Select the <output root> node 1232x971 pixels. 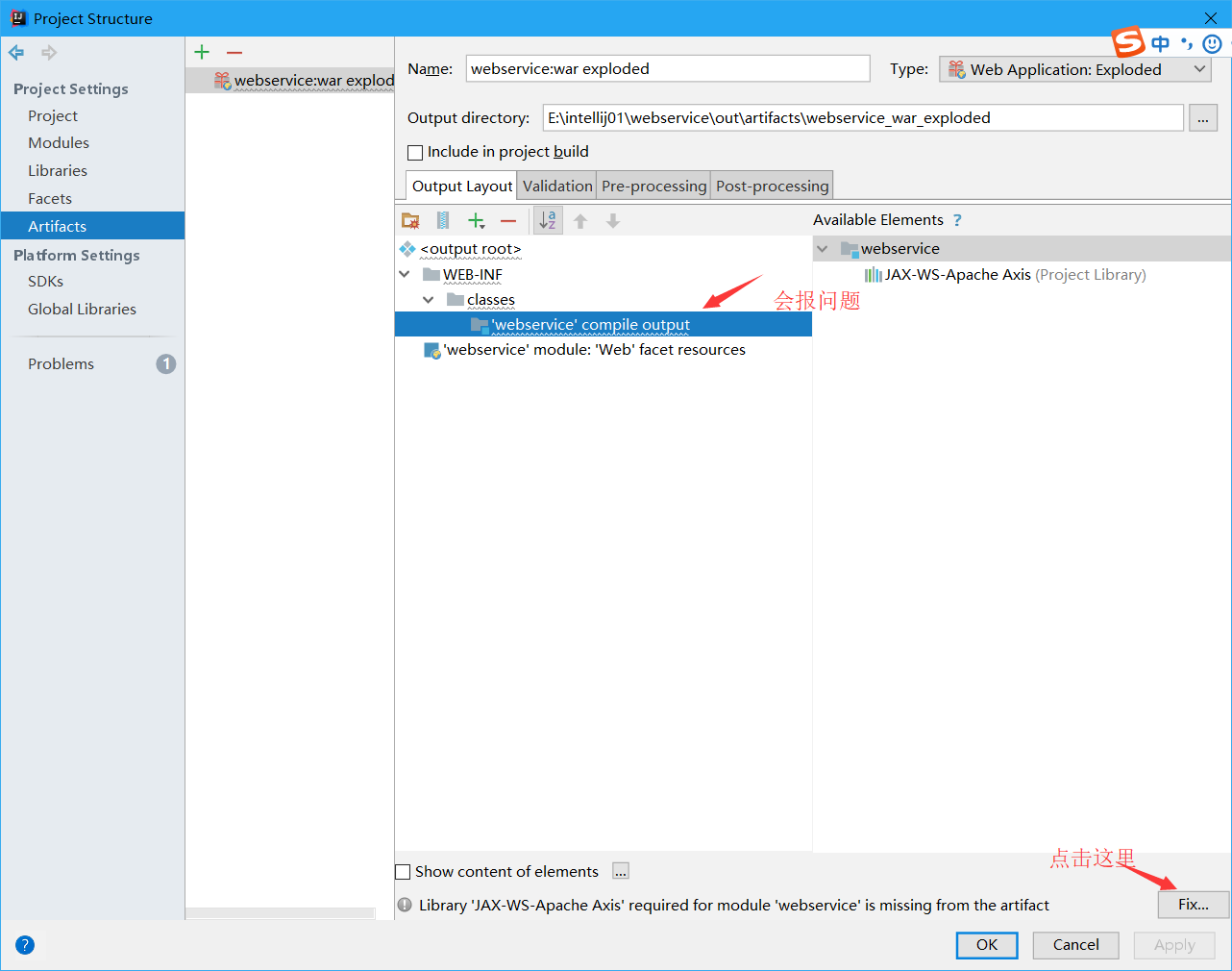[470, 249]
